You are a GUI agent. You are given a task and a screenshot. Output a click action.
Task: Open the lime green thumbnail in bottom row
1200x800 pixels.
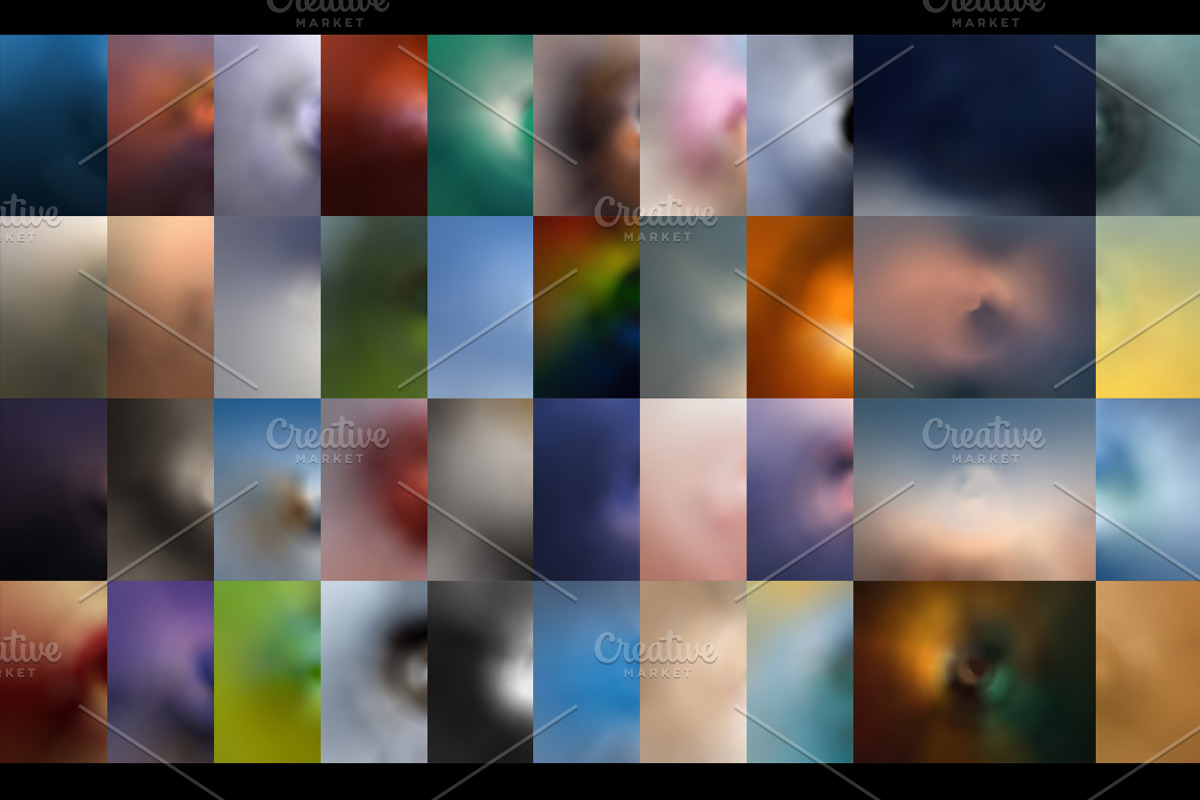click(267, 672)
